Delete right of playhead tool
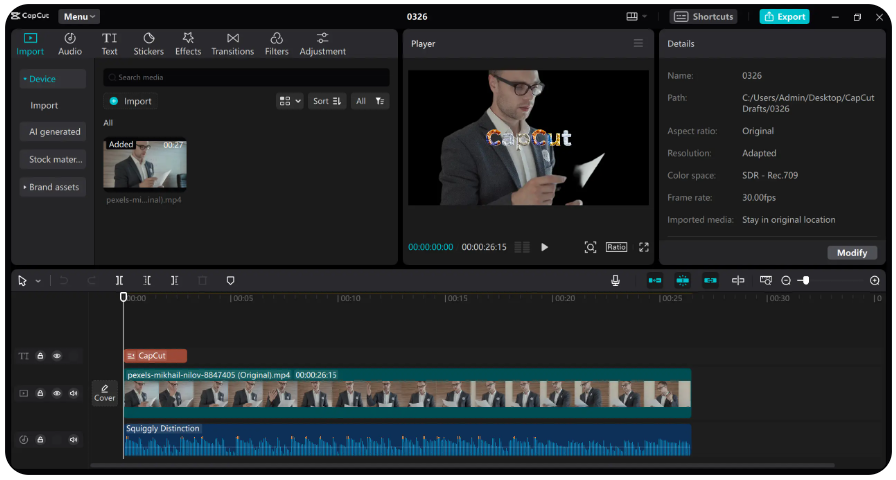The width and height of the screenshot is (896, 480). click(x=174, y=281)
